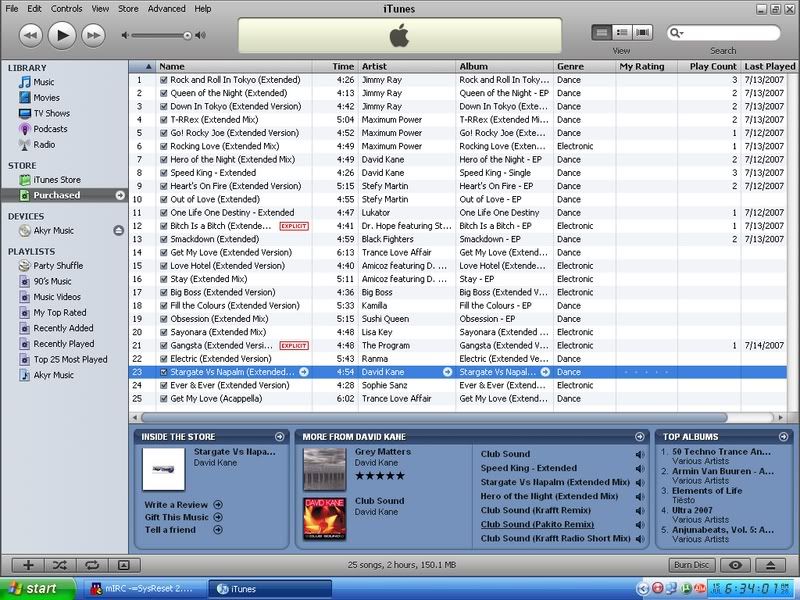Click the Write a Review arrow
800x600 pixels.
click(218, 505)
